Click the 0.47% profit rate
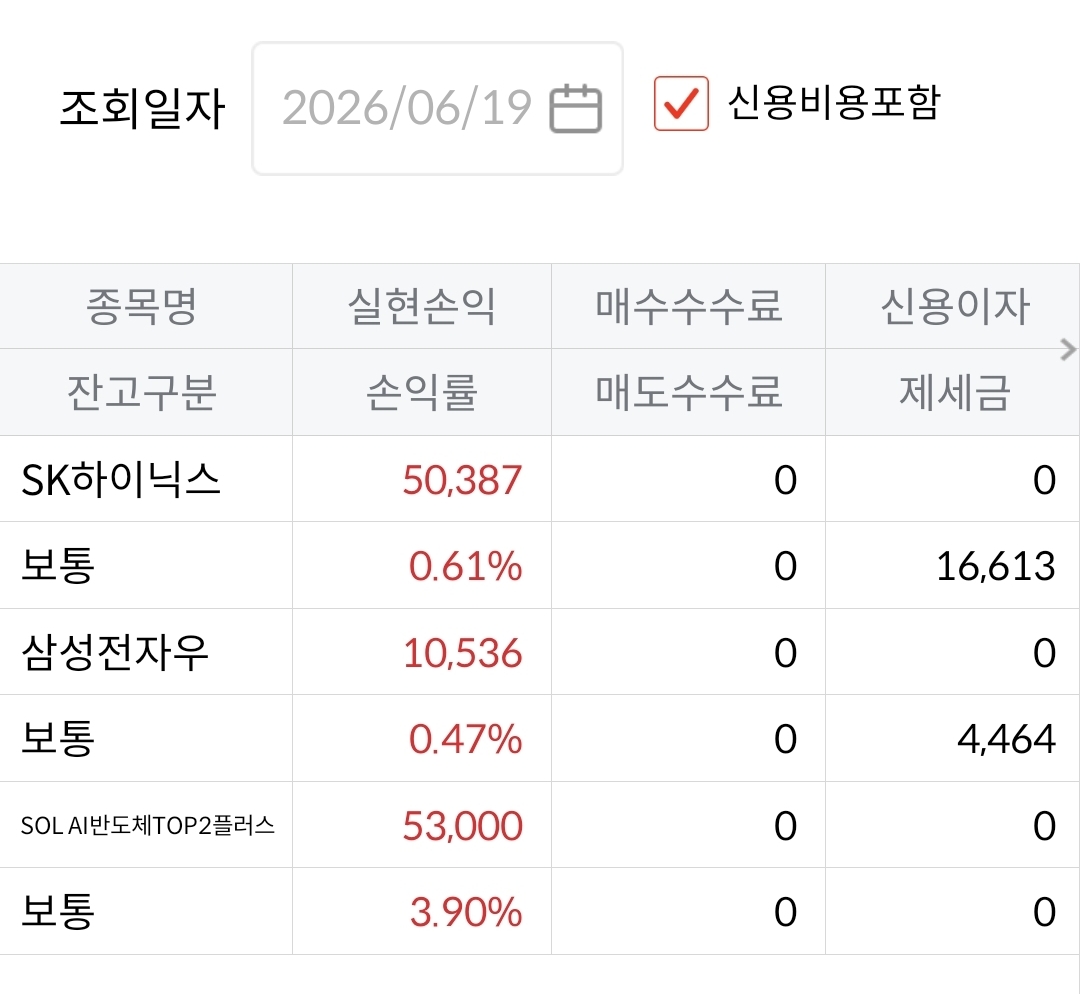1080x994 pixels. (x=466, y=739)
